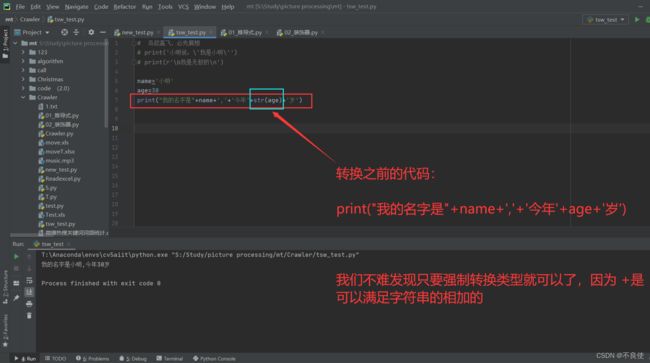Collapse the mt root folder
This screenshot has width=650, height=363.
[x=16, y=43]
